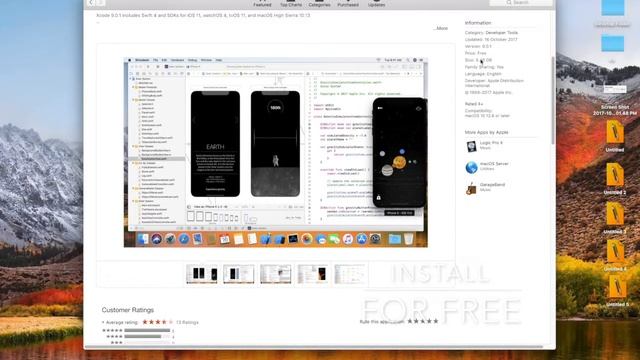Click 'Updated: 16 October 2017' text
Screen dimensions: 640x360
[491, 40]
